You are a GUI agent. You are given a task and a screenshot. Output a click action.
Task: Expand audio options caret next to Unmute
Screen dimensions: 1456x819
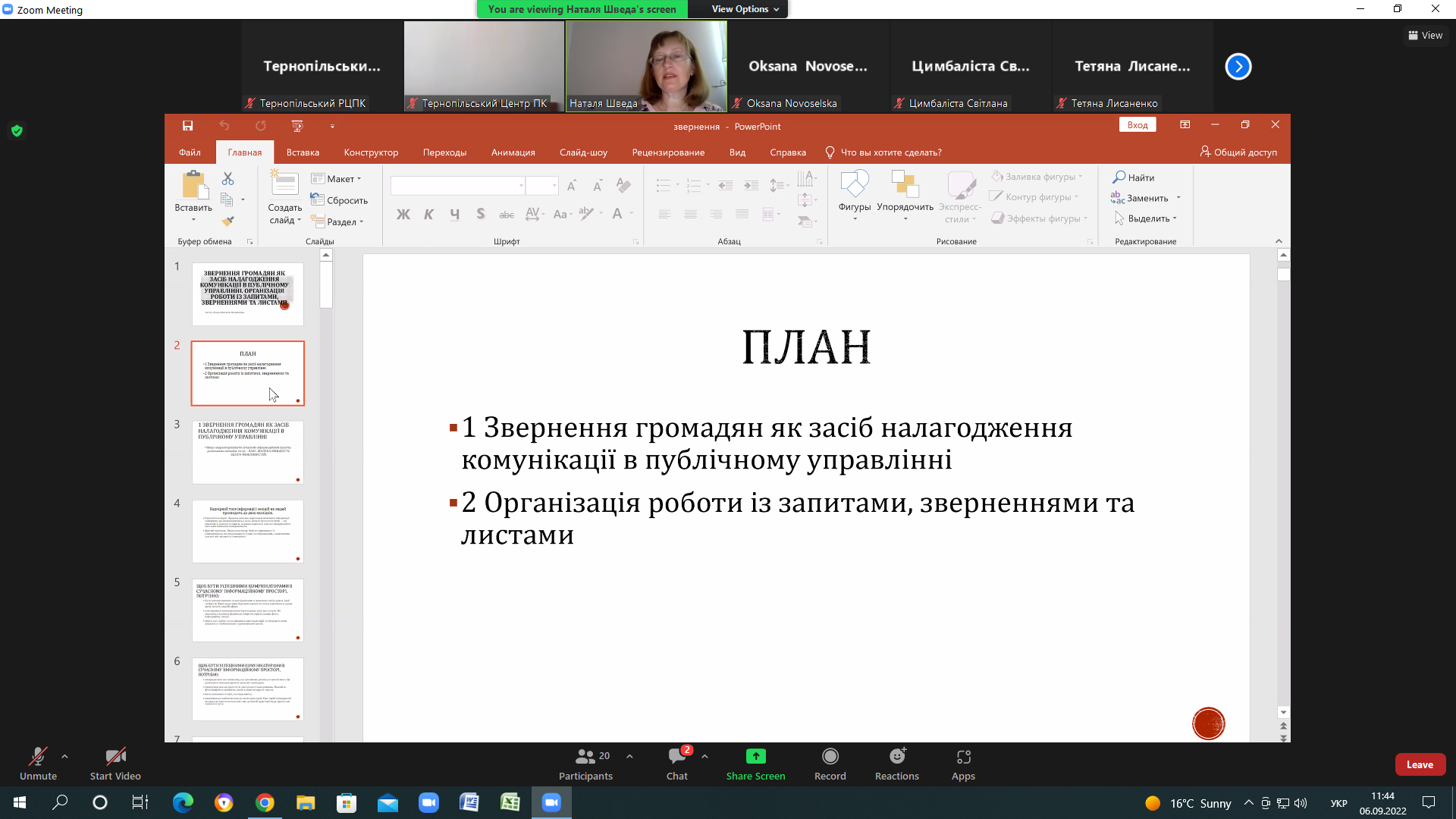pos(64,756)
